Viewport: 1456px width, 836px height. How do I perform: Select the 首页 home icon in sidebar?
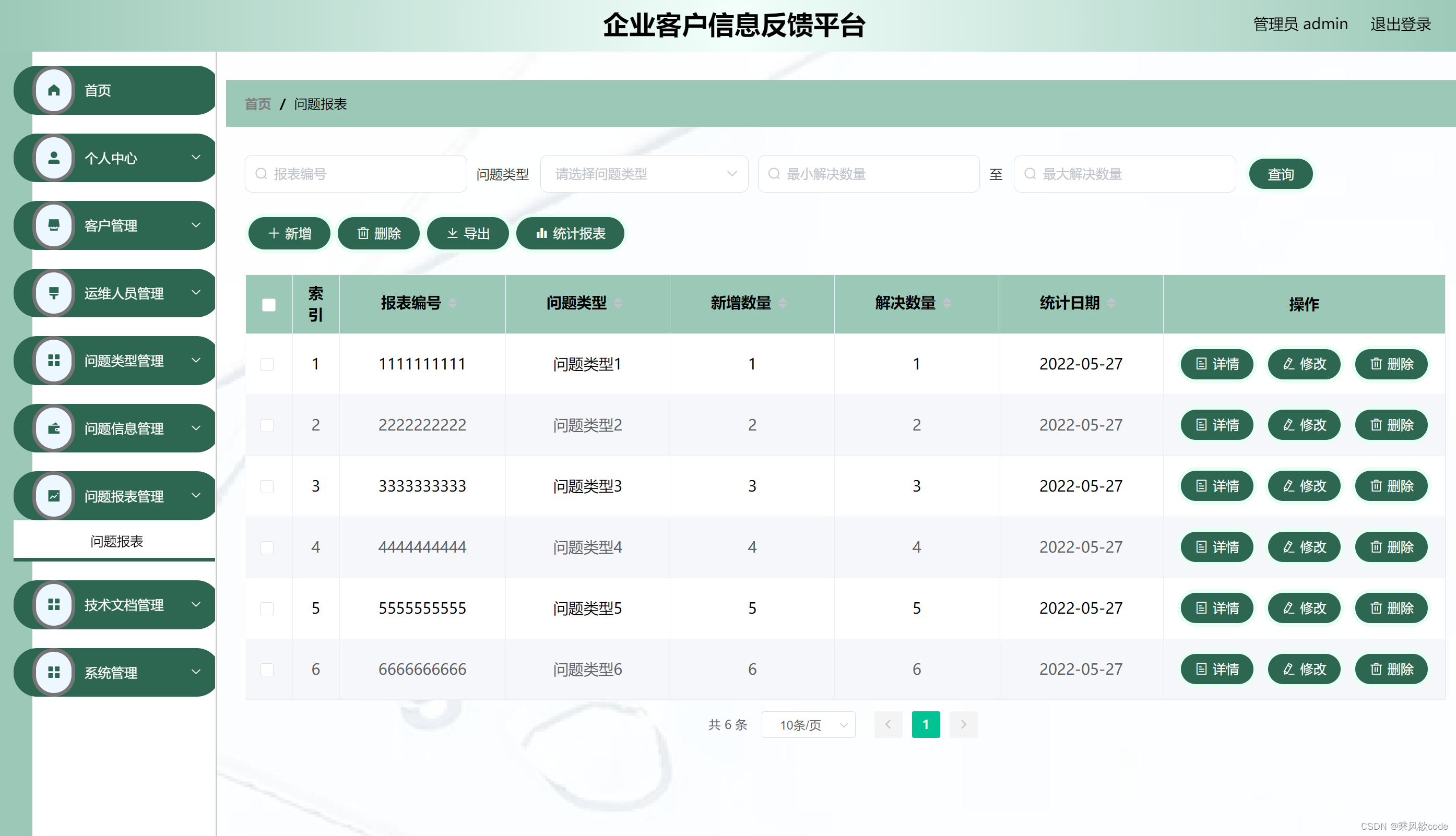tap(54, 90)
